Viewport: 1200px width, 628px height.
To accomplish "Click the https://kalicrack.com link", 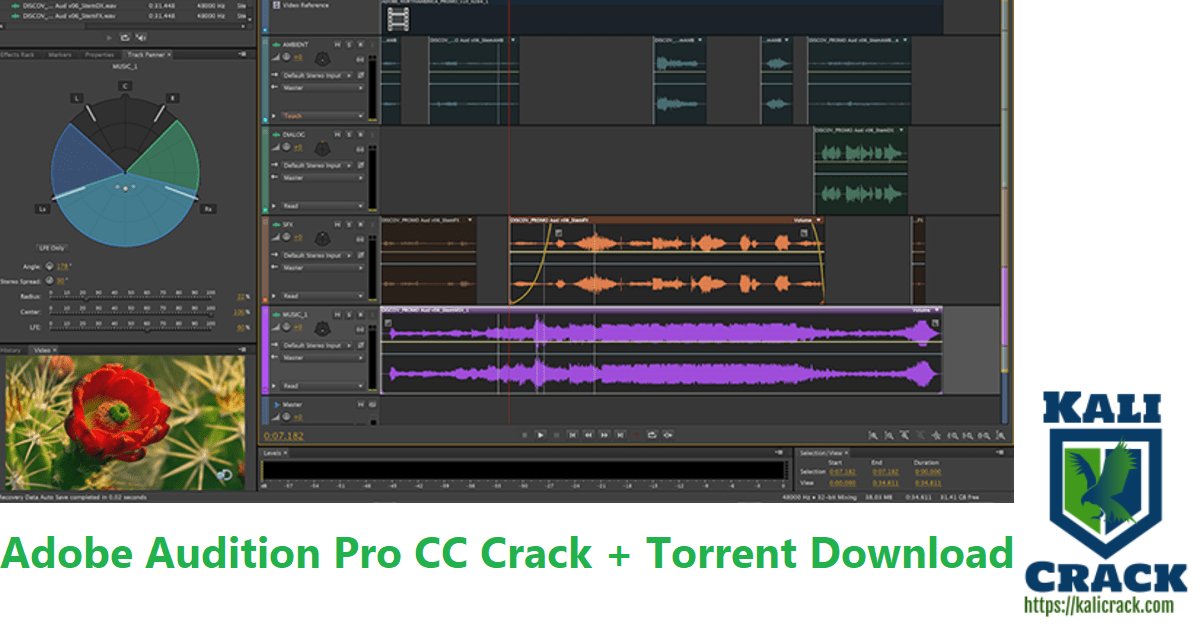I will [x=1099, y=605].
